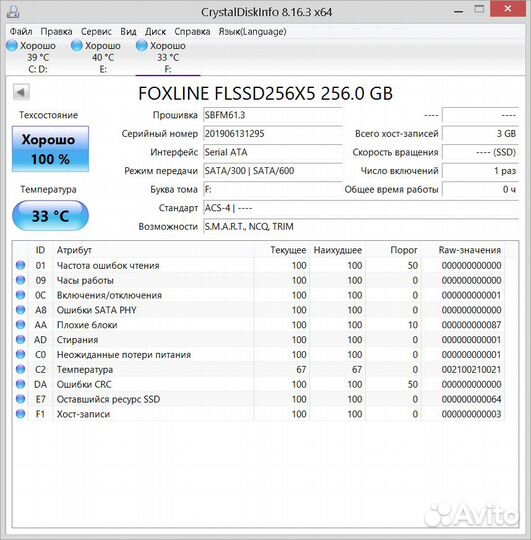531x540 pixels.
Task: Click the SATA/300 | SATA/600 transfer mode field
Action: pos(272,171)
